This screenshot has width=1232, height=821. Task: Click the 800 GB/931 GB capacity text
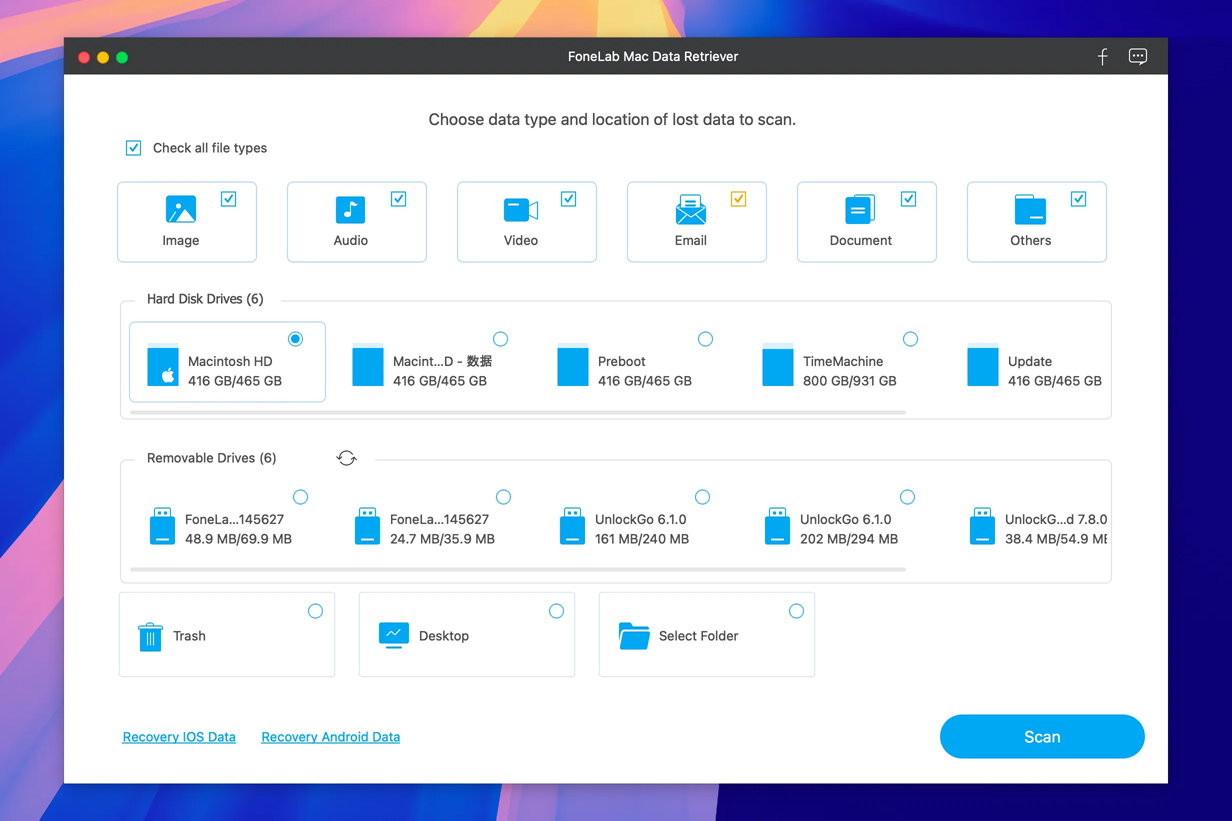point(850,381)
